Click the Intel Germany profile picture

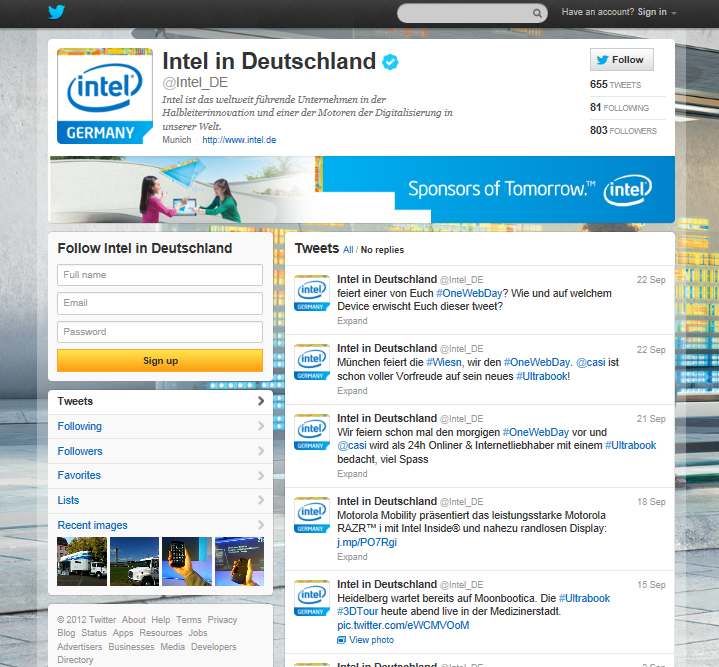point(105,96)
